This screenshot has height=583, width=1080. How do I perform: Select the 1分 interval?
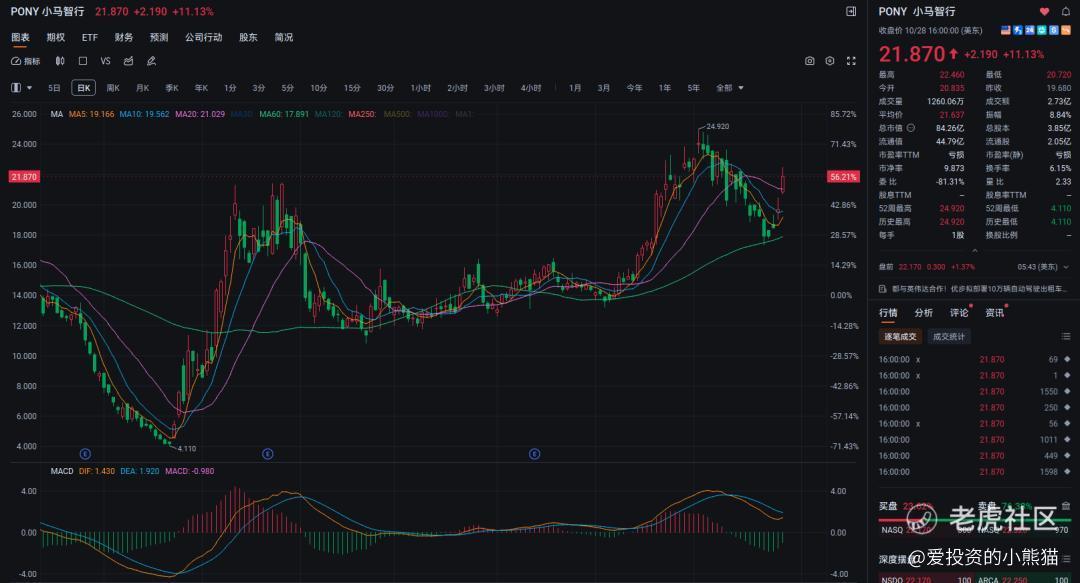(x=230, y=88)
